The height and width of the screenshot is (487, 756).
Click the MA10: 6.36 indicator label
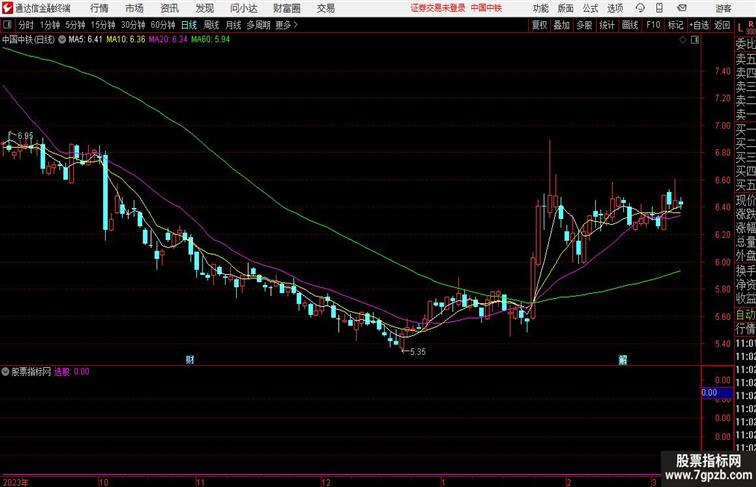coord(126,40)
